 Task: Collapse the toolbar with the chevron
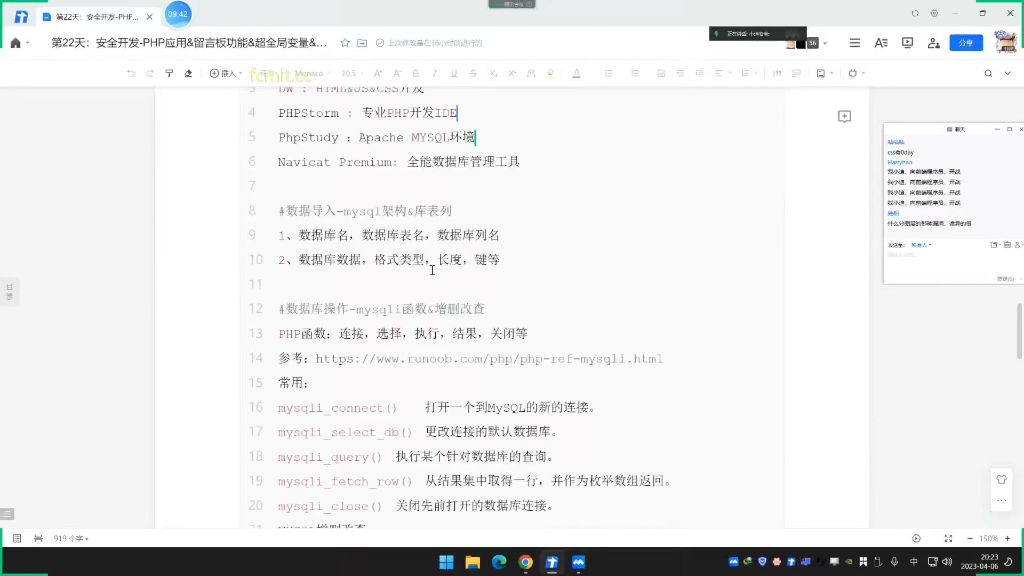1008,73
